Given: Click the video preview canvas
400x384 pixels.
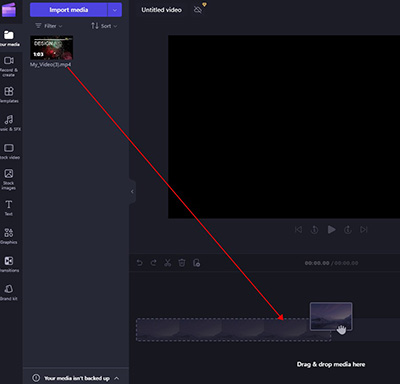Looking at the screenshot, I should click(284, 127).
